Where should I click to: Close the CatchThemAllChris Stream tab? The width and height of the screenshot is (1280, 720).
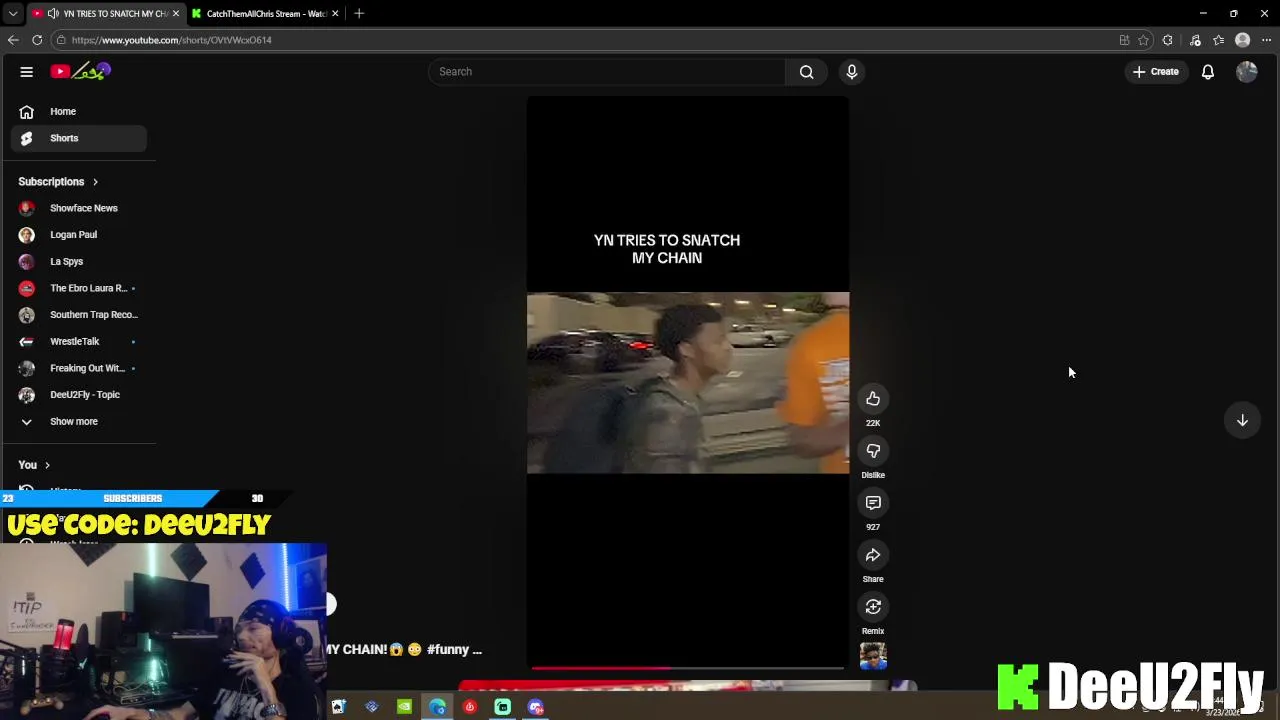pos(335,13)
